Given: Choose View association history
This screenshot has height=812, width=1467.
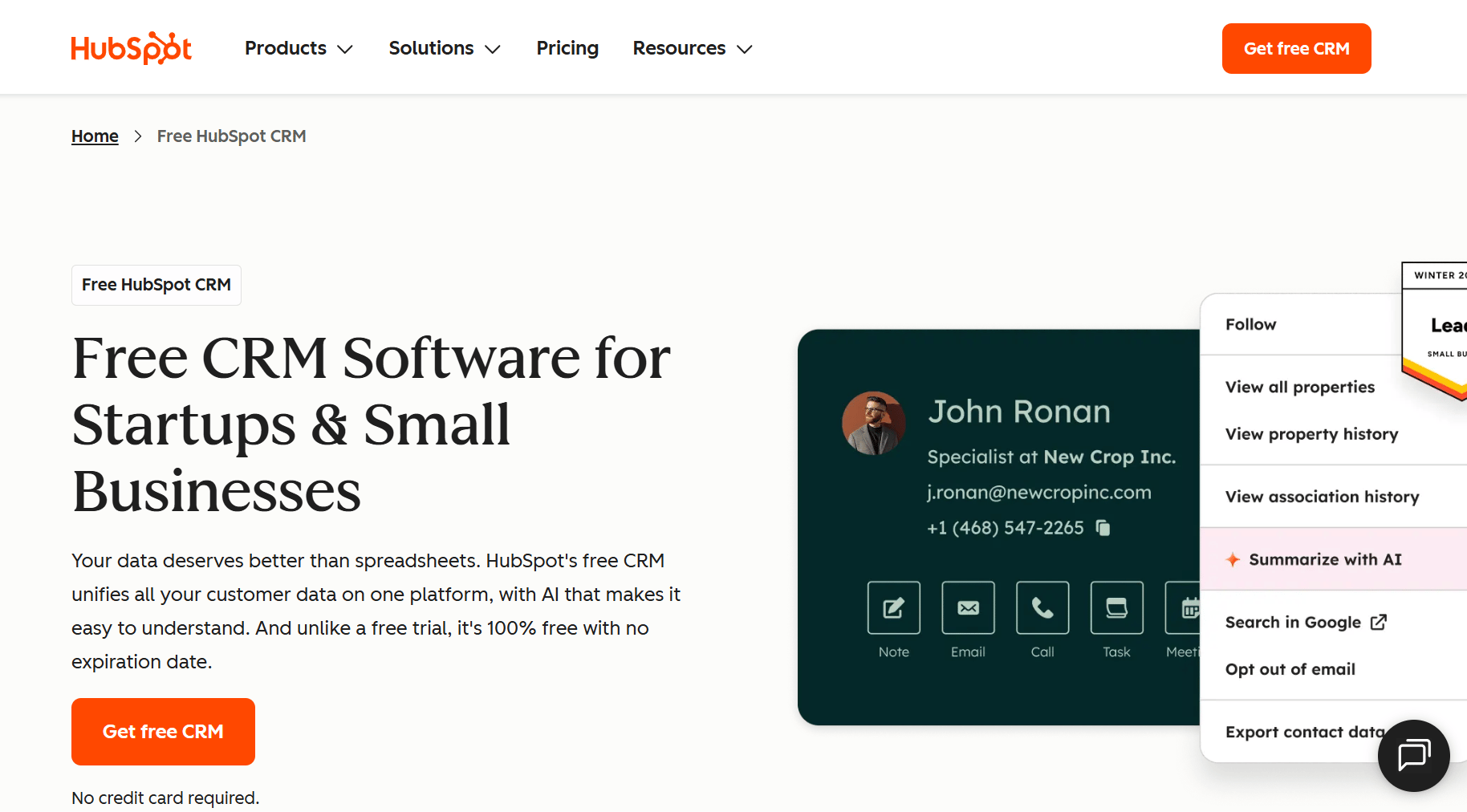Looking at the screenshot, I should point(1322,497).
